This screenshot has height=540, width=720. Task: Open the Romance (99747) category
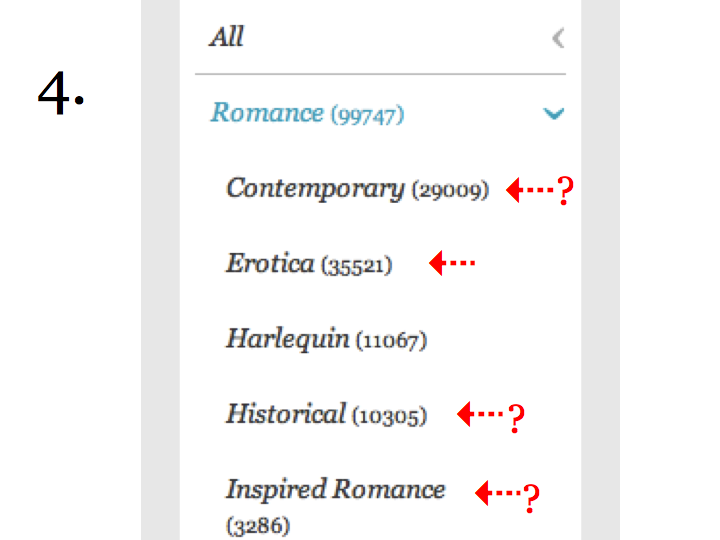307,113
